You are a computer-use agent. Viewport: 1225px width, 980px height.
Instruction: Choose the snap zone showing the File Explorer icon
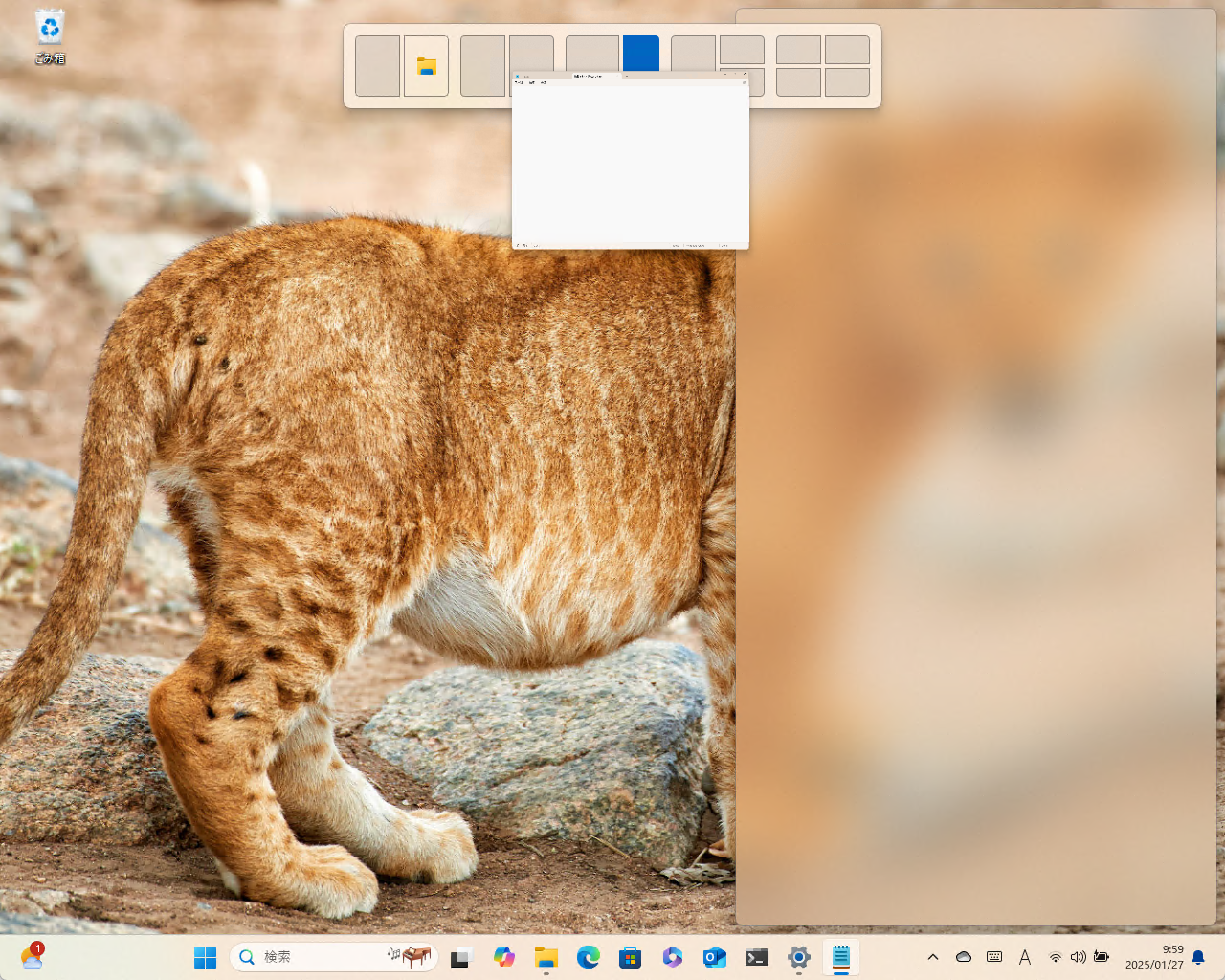coord(426,66)
